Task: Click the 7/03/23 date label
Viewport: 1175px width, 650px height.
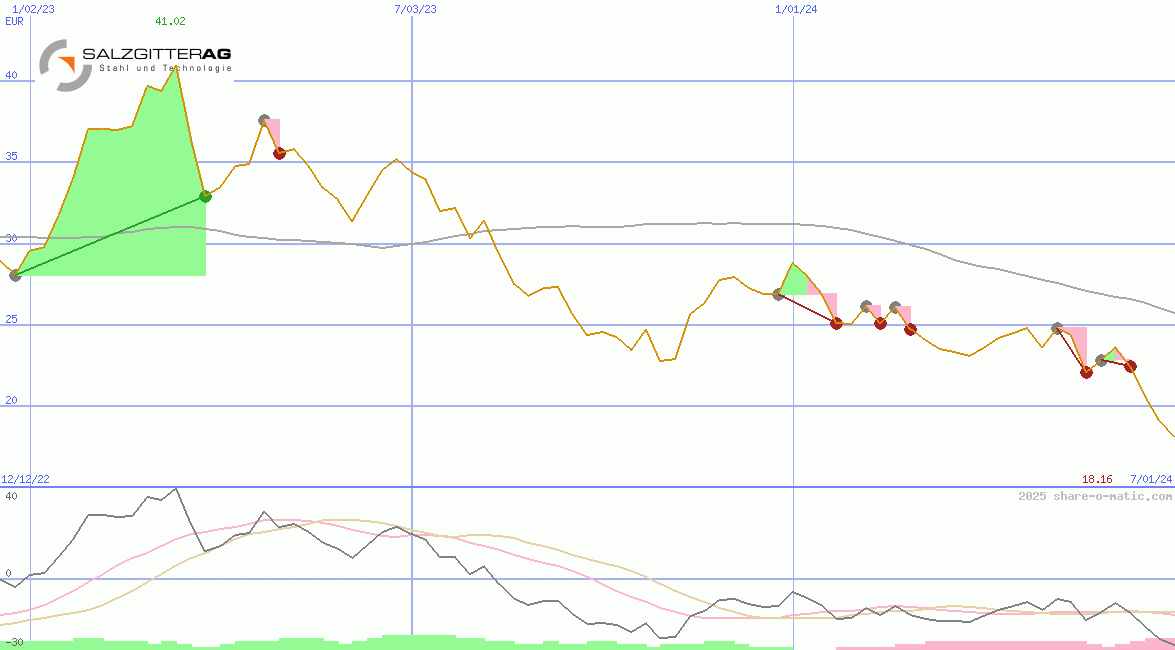Action: point(415,9)
